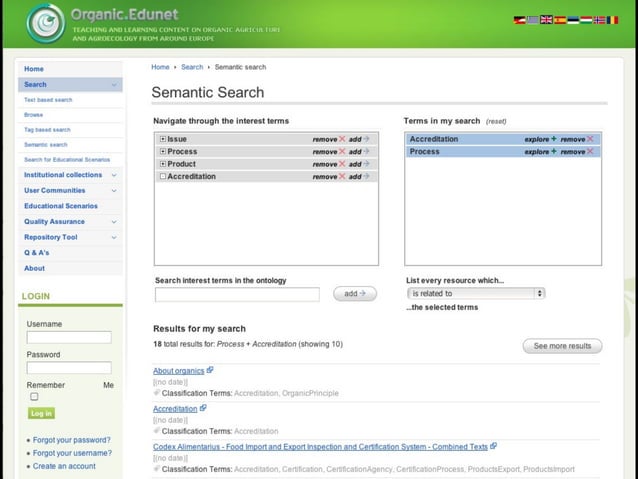The width and height of the screenshot is (638, 479).
Task: Expand the Issue term tree node
Action: pos(163,139)
